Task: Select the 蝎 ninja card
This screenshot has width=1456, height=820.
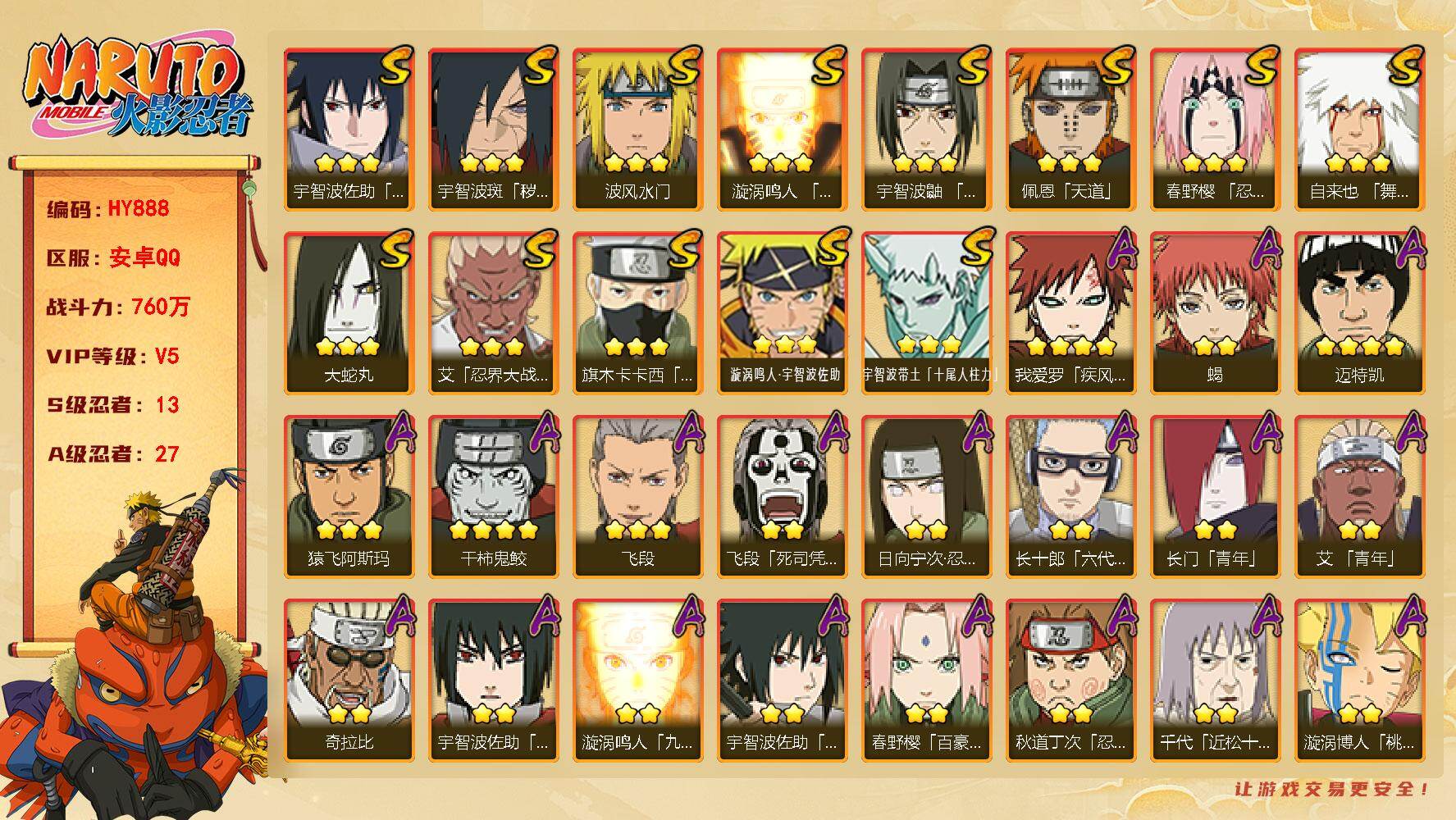Action: 1215,312
